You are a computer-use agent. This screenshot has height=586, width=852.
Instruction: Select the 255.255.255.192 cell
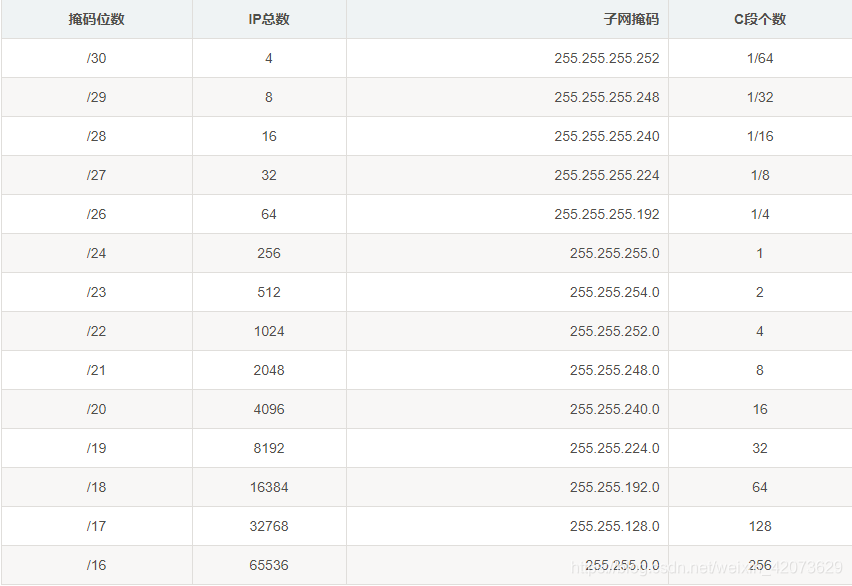tap(606, 214)
